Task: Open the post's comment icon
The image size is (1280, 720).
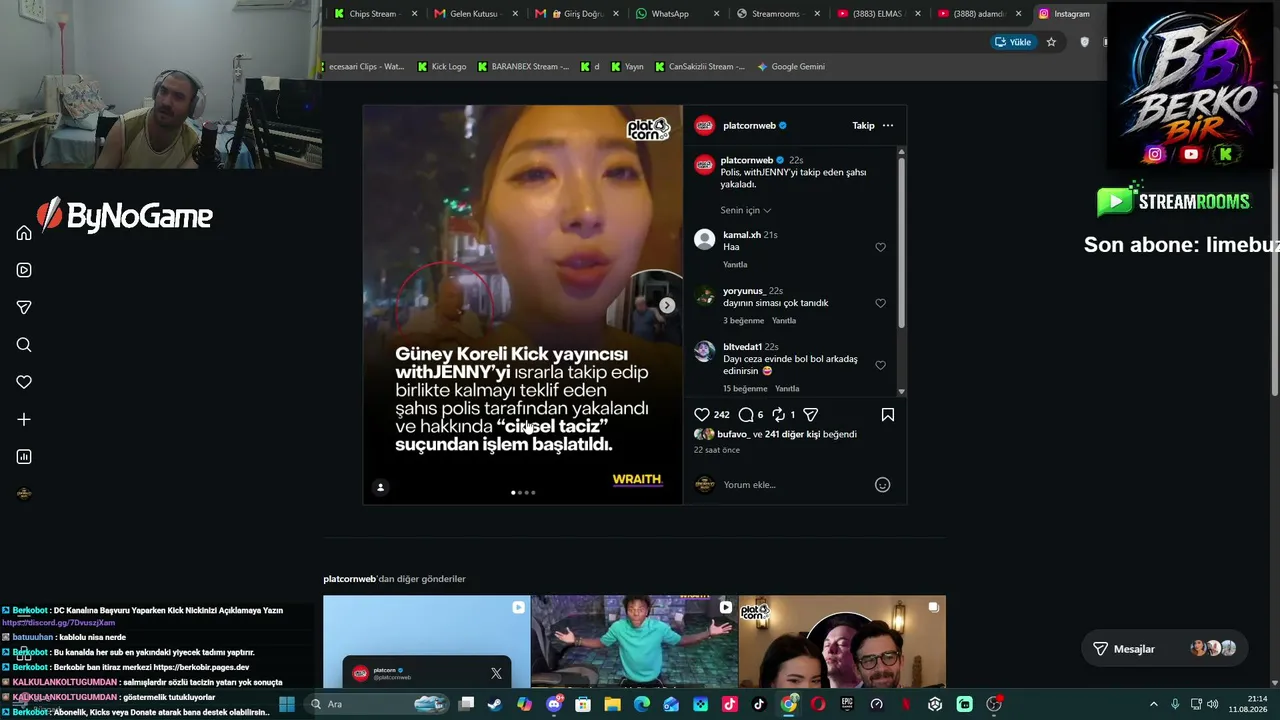Action: (x=746, y=414)
